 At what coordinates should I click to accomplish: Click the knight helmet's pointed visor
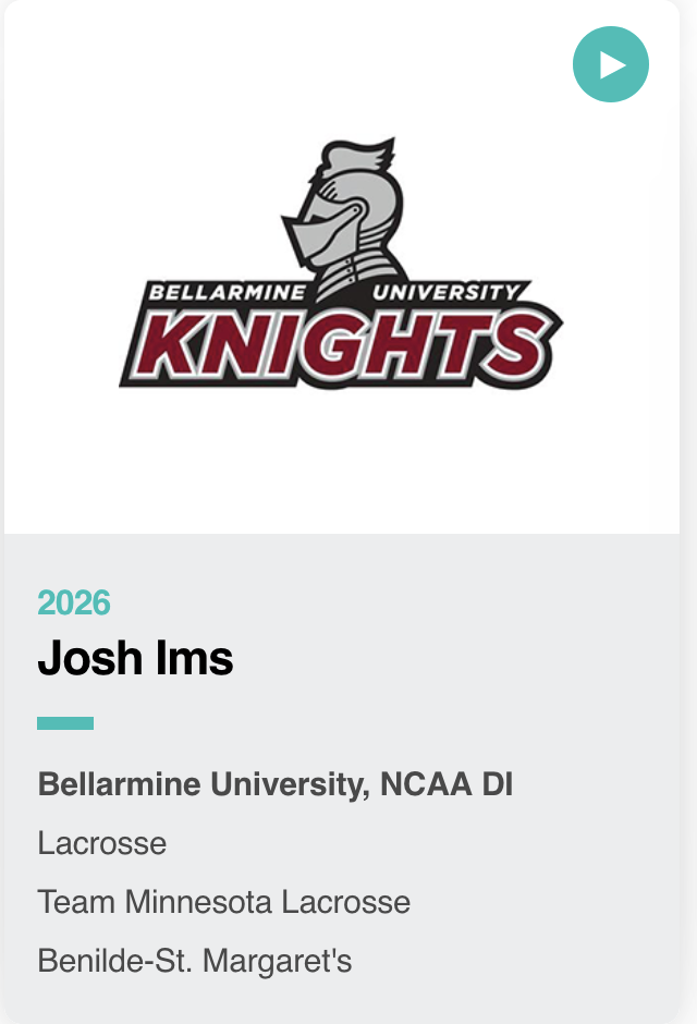click(x=305, y=225)
